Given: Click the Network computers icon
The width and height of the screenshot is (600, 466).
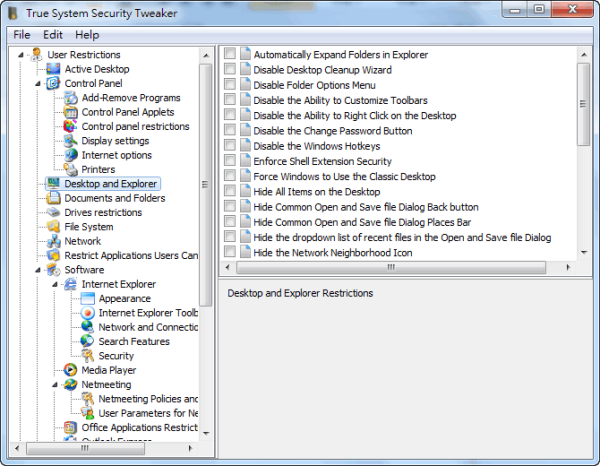Looking at the screenshot, I should pos(53,241).
